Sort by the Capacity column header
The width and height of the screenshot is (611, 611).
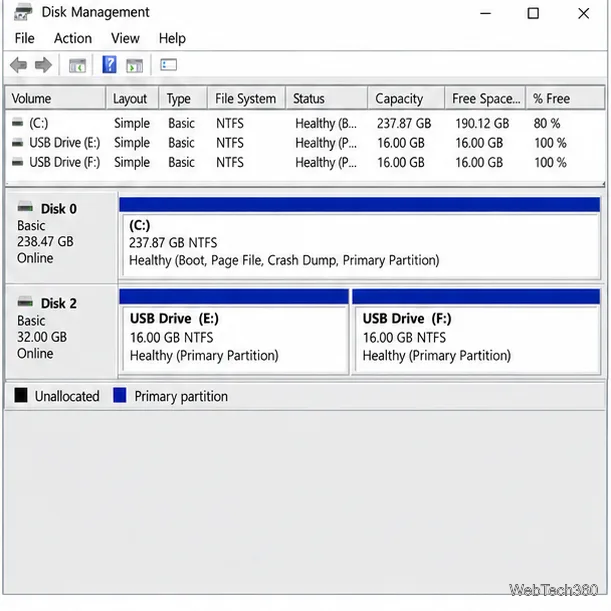tap(406, 98)
